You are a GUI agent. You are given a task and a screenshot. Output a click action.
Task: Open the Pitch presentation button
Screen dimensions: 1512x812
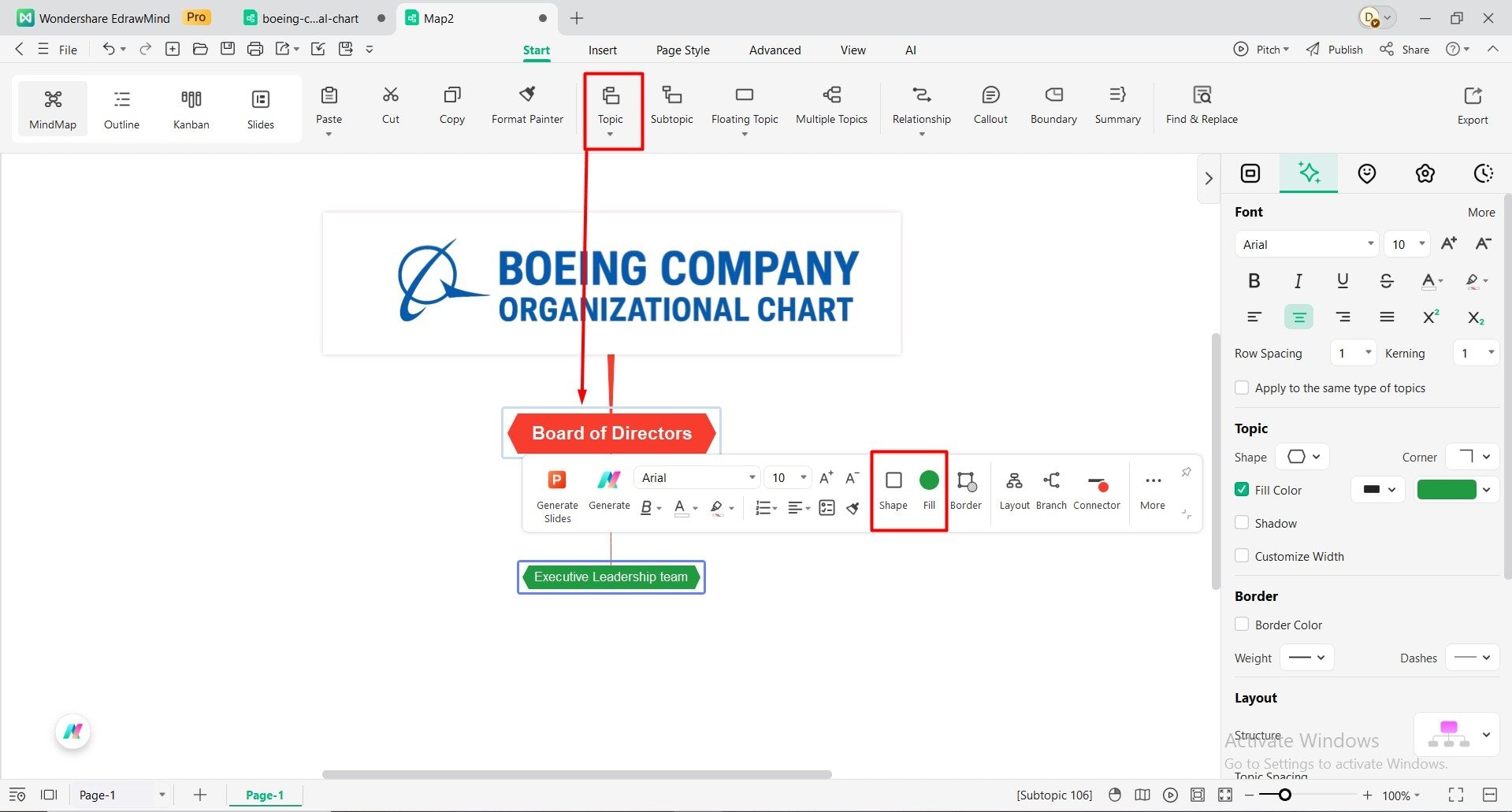pyautogui.click(x=1261, y=50)
